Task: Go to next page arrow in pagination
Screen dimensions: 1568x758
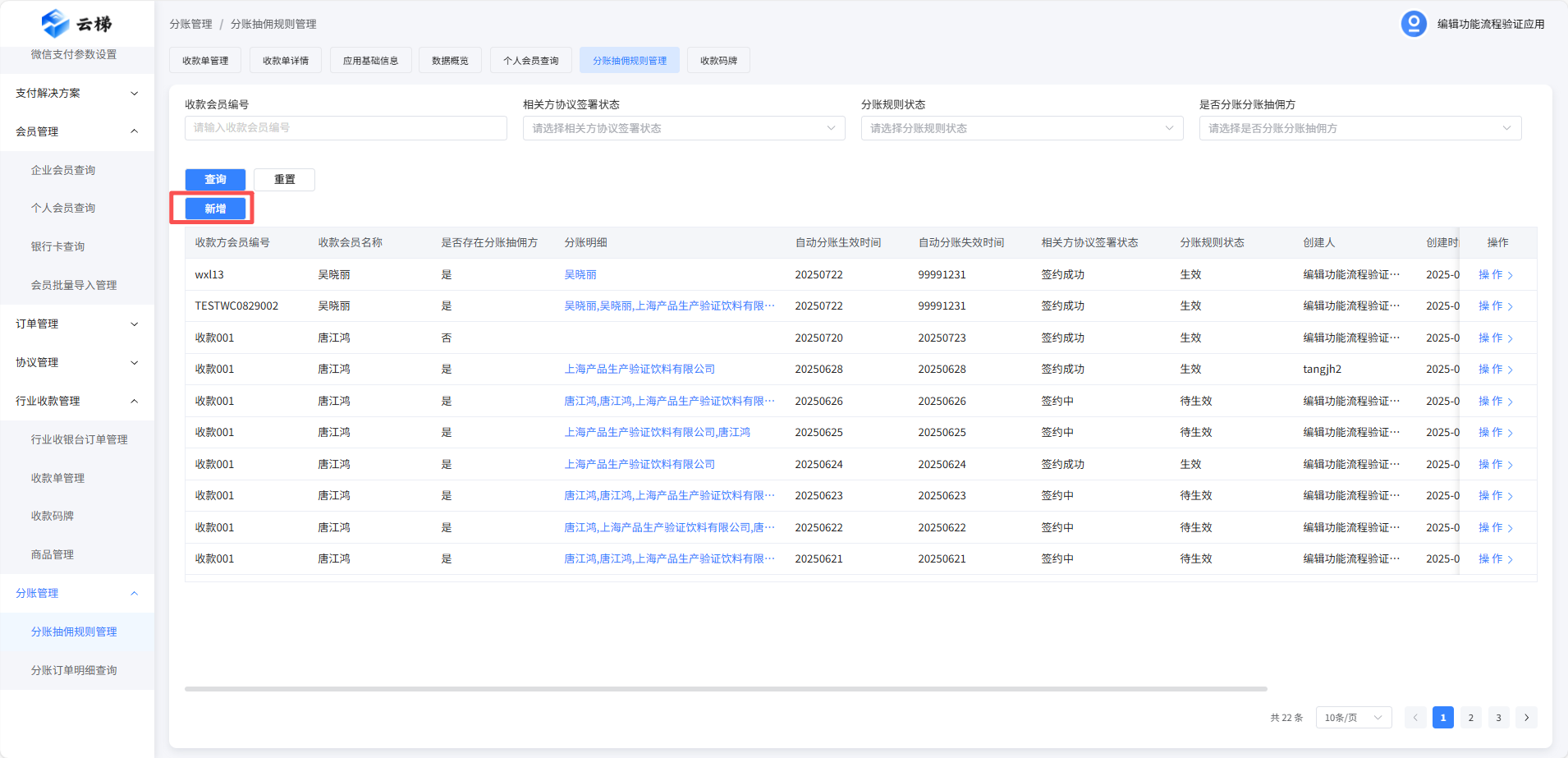Action: [1526, 718]
